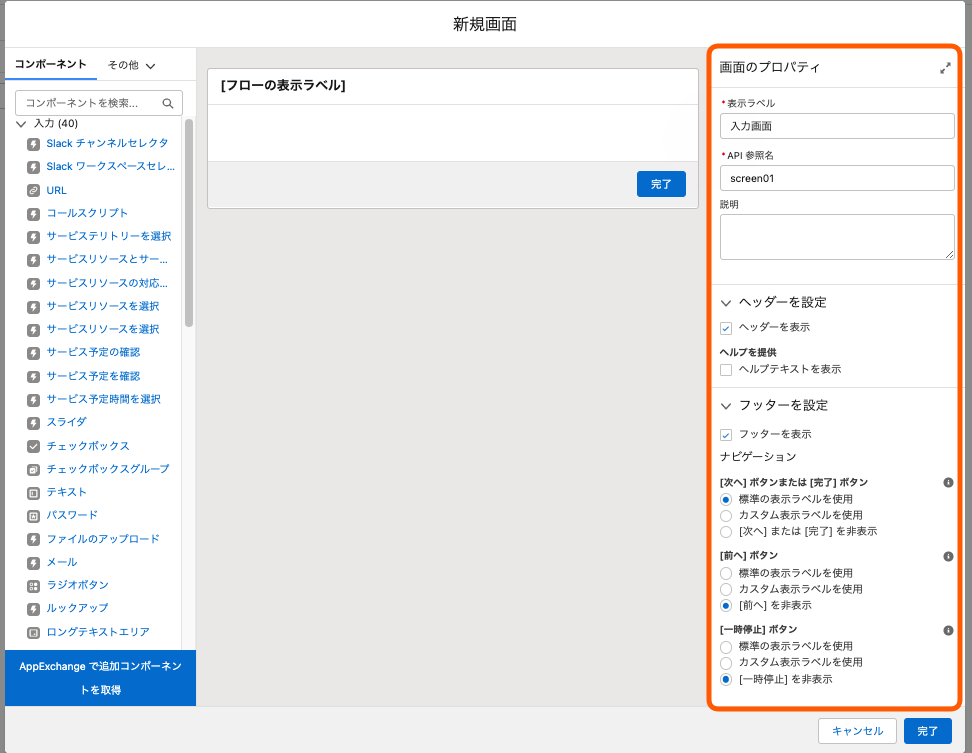The width and height of the screenshot is (972, 753).
Task: Click the コールスクリプト component icon
Action: click(33, 214)
